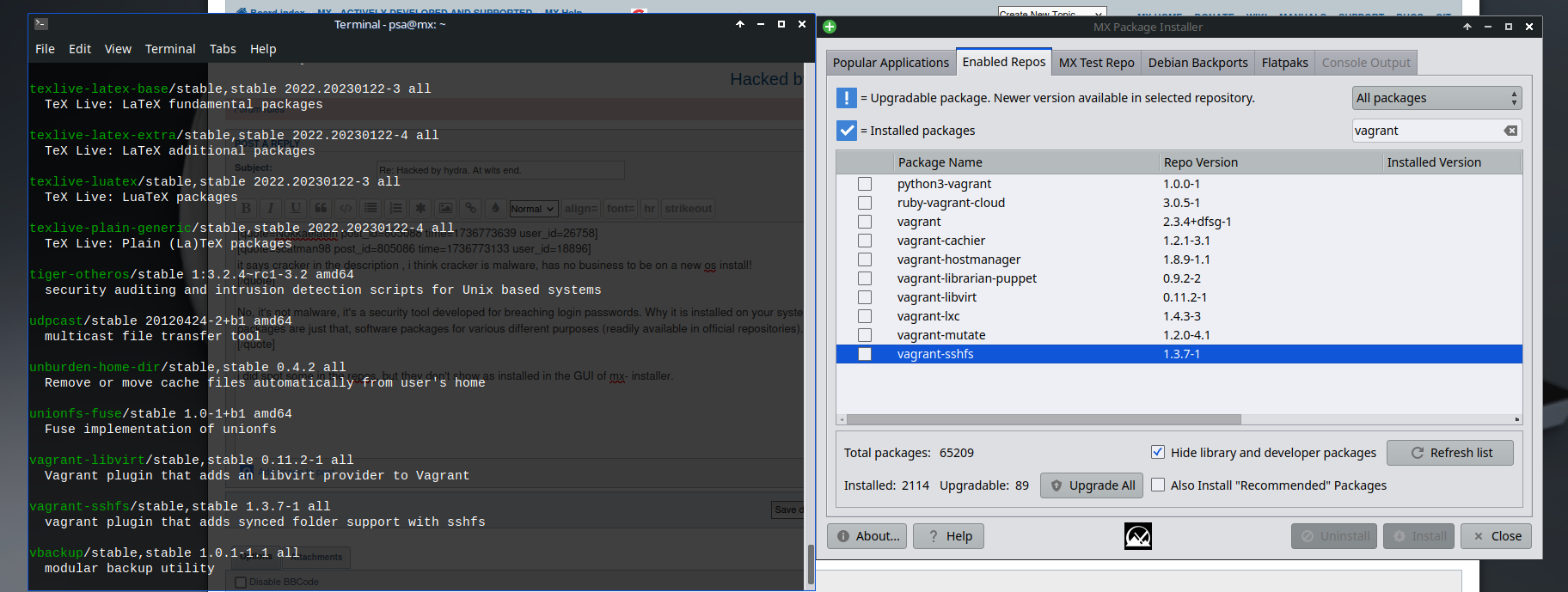Maximize the Terminal window
The image size is (1568, 592).
pos(781,24)
